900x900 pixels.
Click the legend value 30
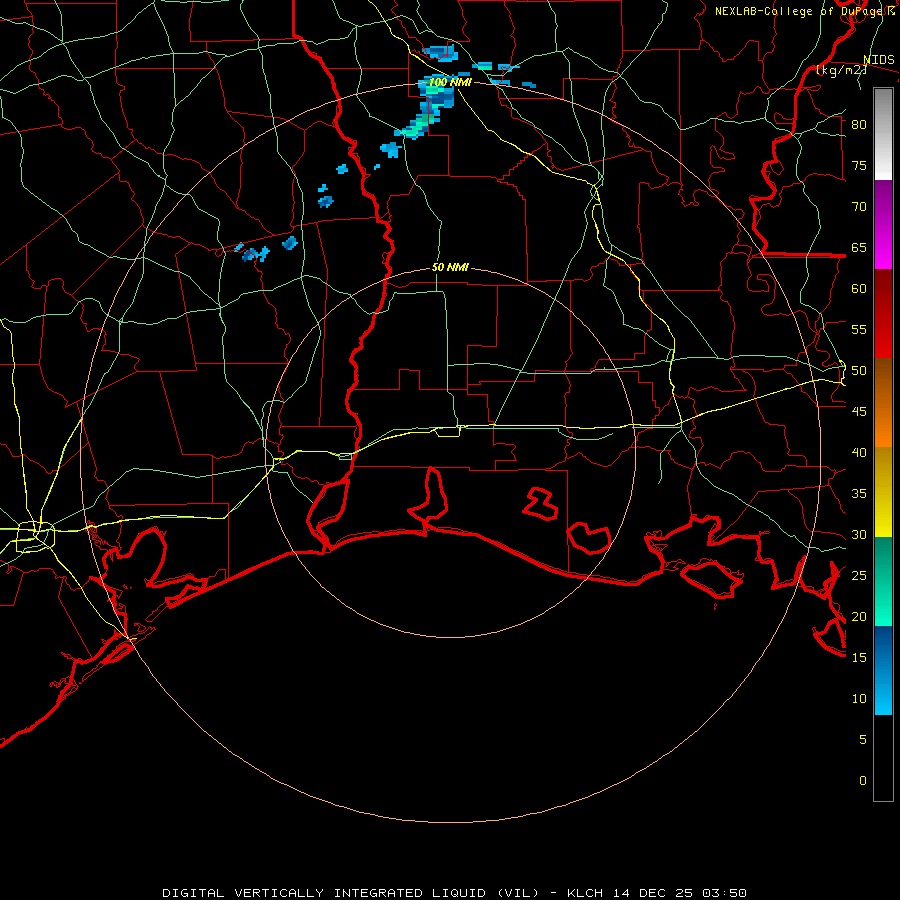(x=859, y=535)
